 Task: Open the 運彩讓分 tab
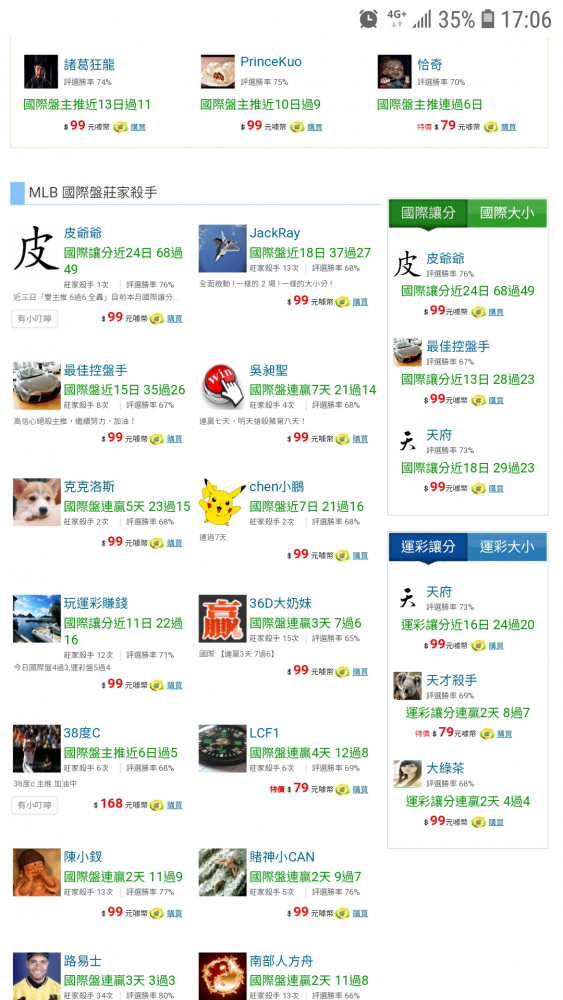[x=428, y=547]
